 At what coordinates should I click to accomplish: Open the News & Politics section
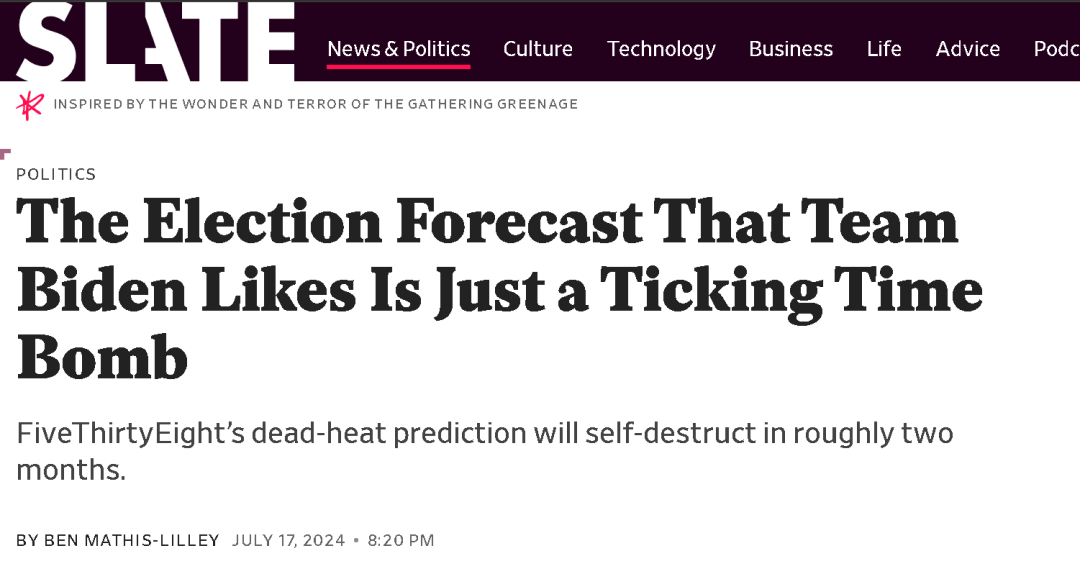[399, 49]
